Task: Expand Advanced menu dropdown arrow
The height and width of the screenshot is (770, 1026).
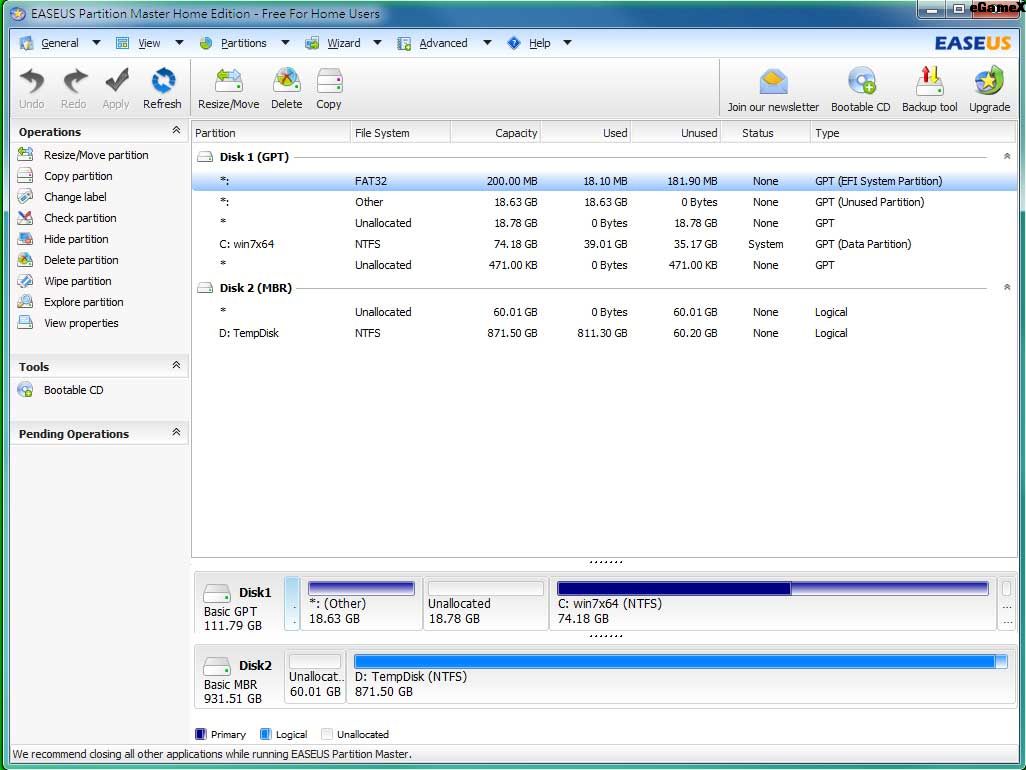Action: [x=487, y=43]
